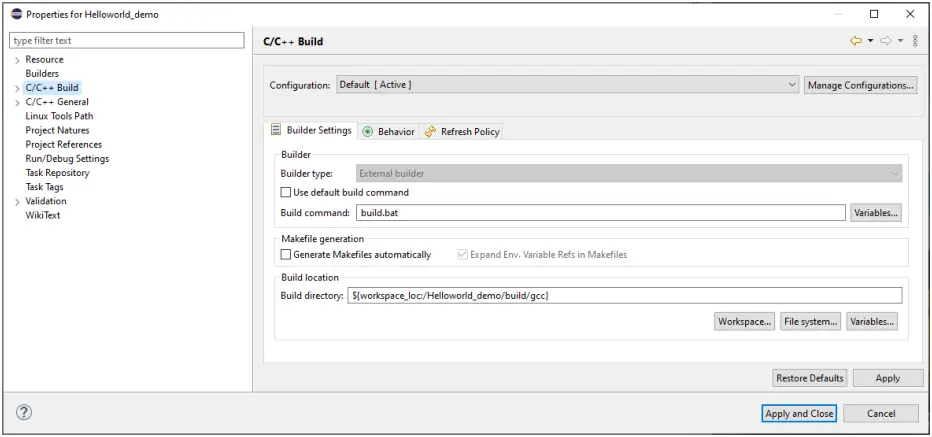Expand the Resource tree node
This screenshot has height=437, width=932.
(x=17, y=60)
